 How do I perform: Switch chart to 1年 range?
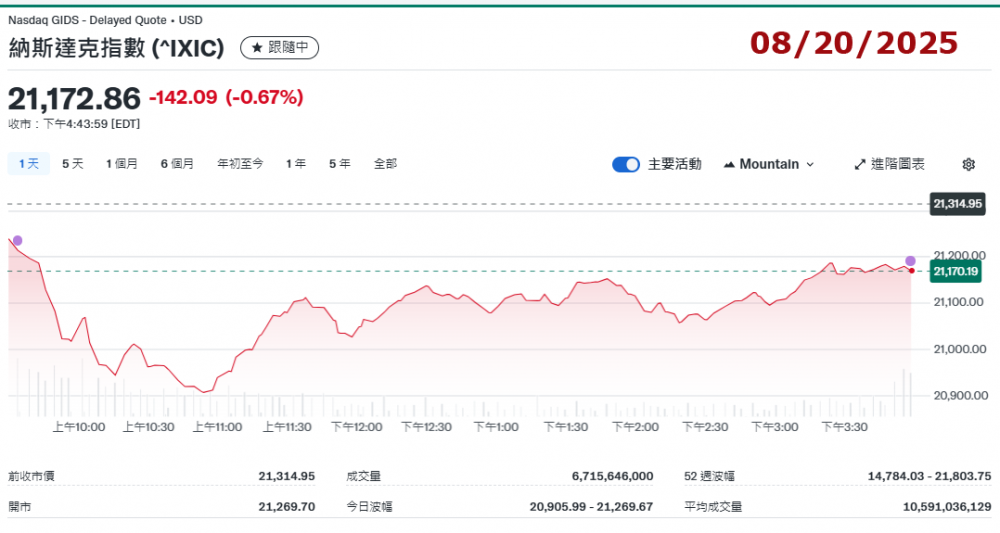tap(295, 164)
